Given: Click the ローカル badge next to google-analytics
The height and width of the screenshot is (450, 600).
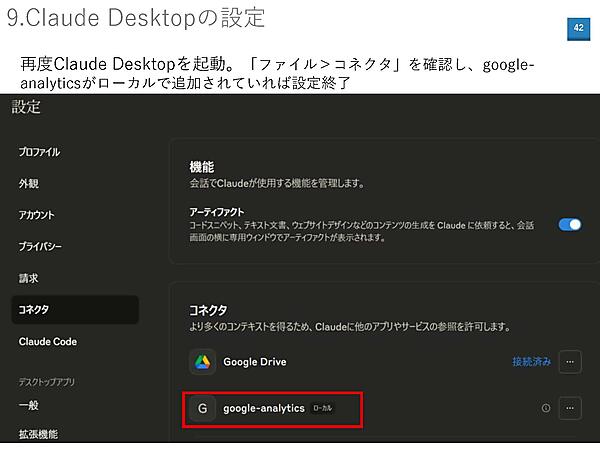Looking at the screenshot, I should (x=322, y=409).
